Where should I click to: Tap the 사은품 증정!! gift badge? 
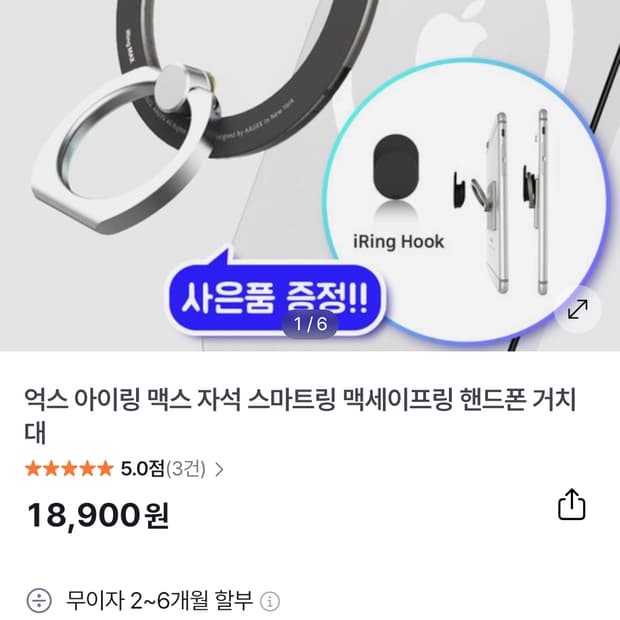click(x=275, y=297)
